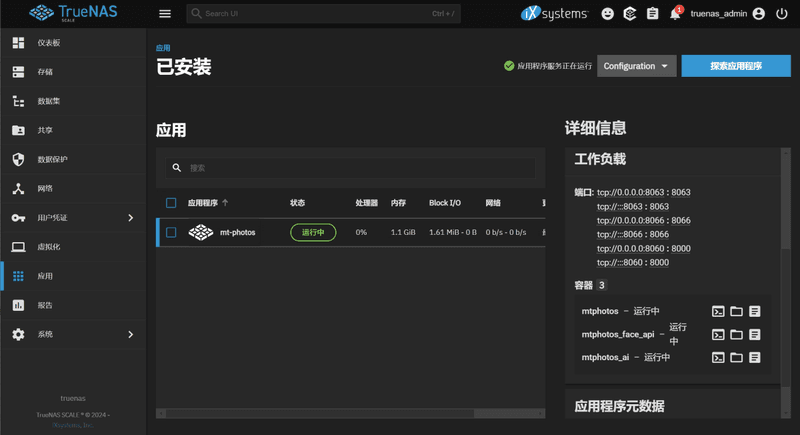Click the 1.1 GiB memory value
Viewport: 800px width, 435px height.
[403, 232]
